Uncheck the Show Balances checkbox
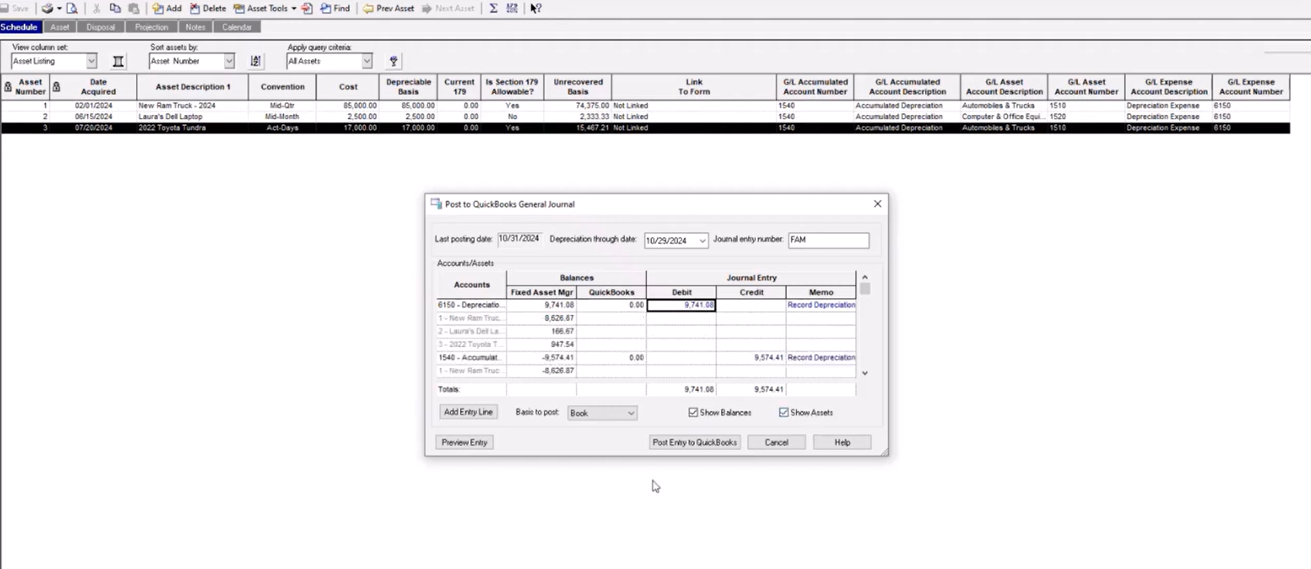Viewport: 1311px width, 569px height. [693, 412]
